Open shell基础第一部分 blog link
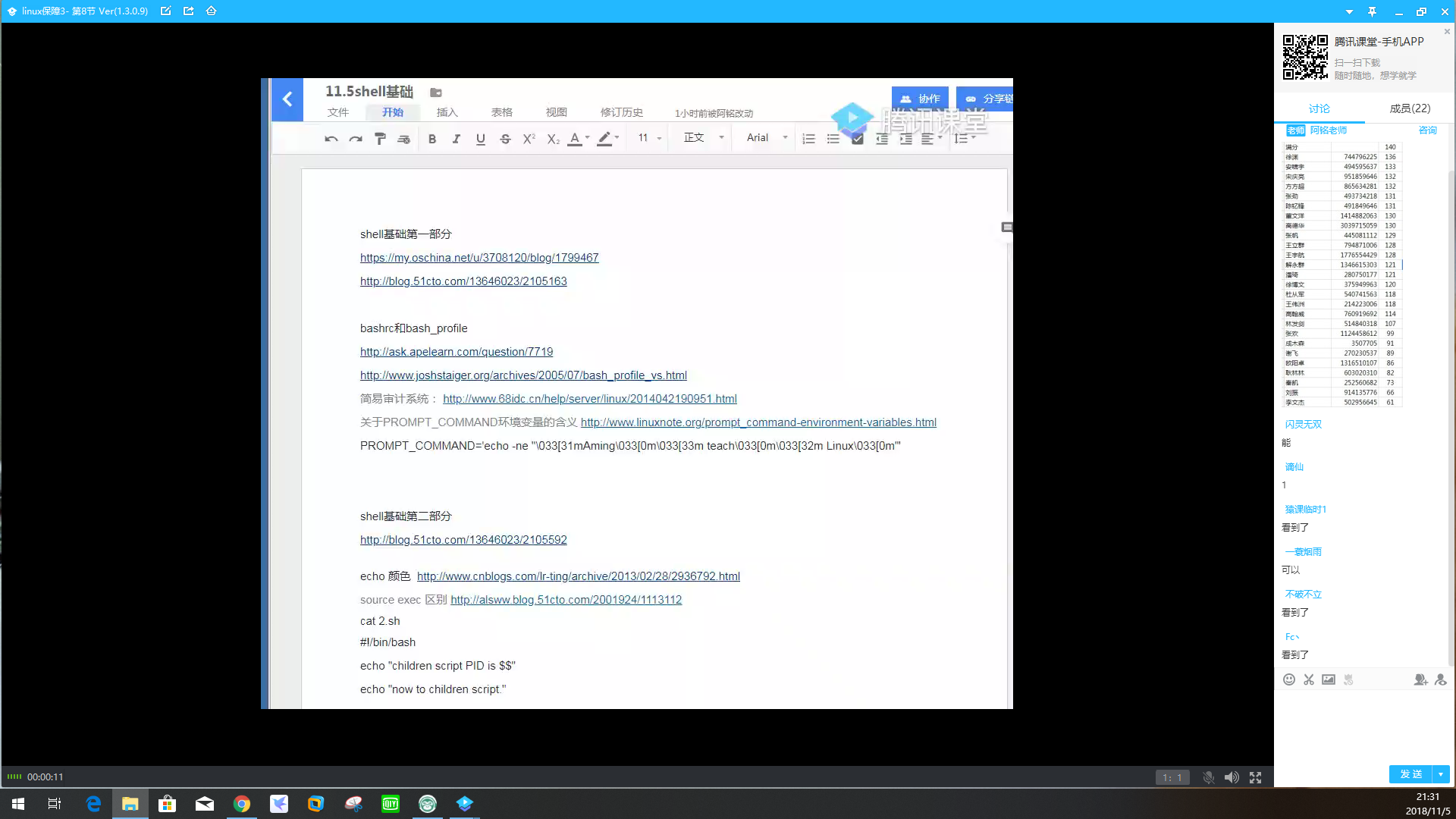This screenshot has width=1456, height=819. pyautogui.click(x=463, y=280)
